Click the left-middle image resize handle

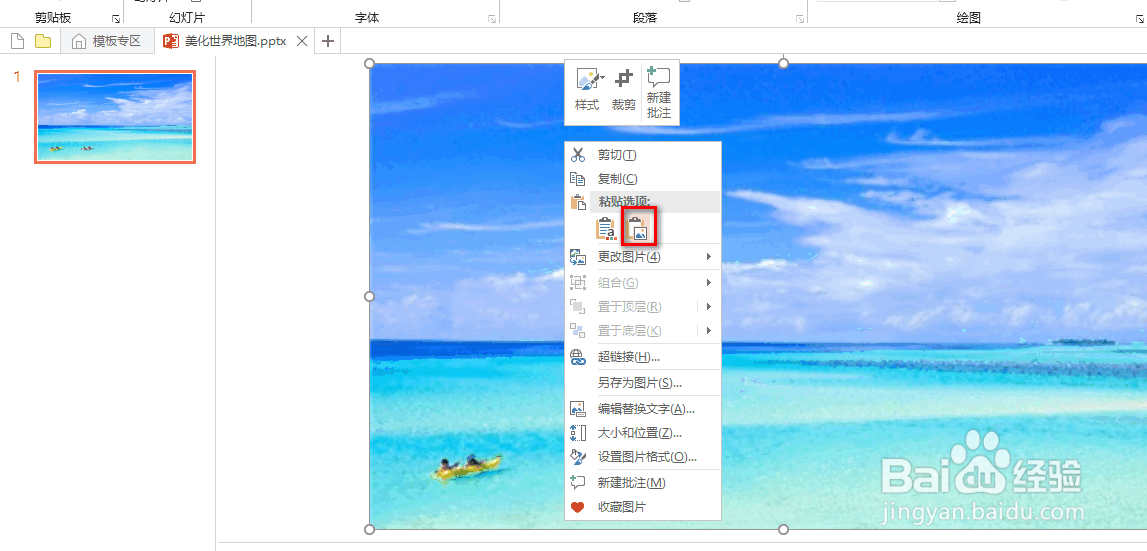coord(369,296)
